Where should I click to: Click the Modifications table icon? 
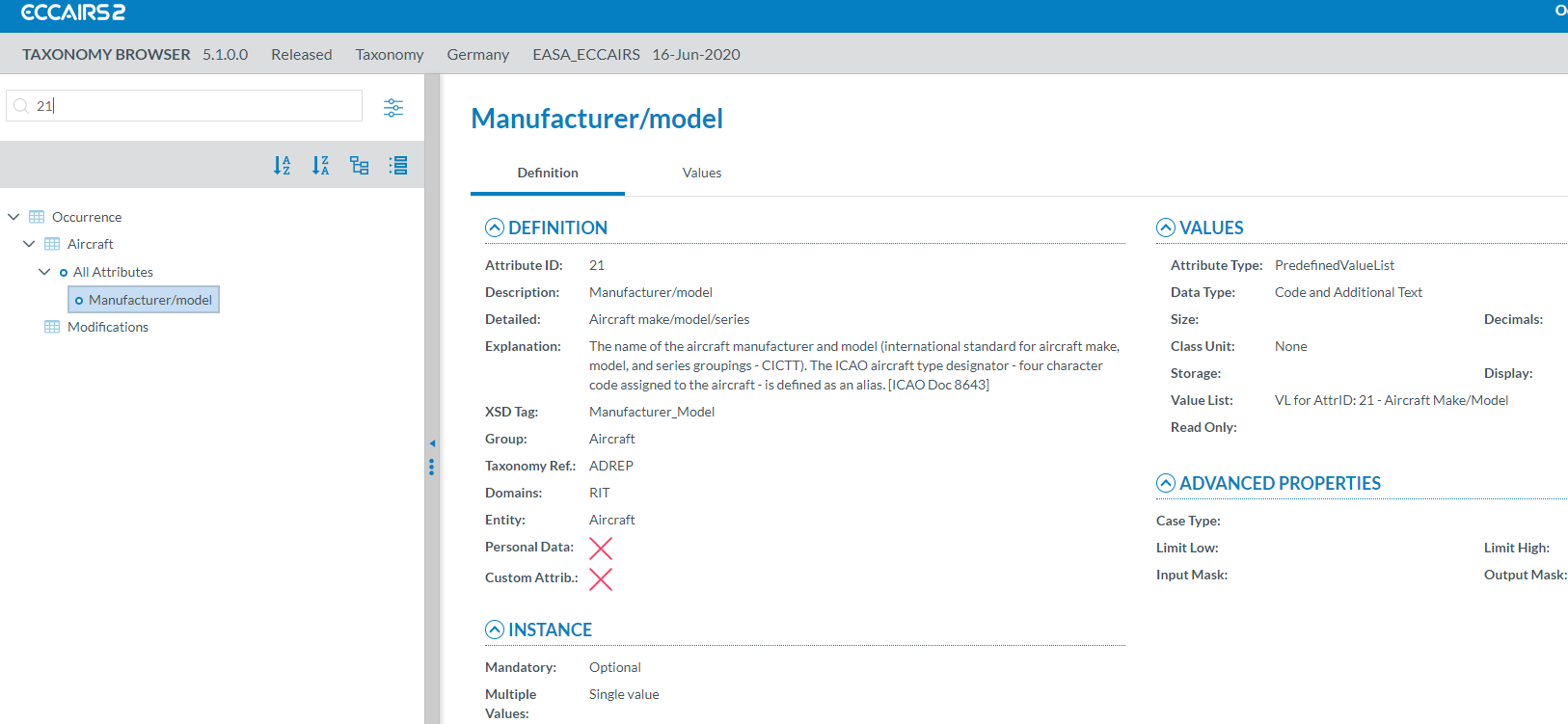[x=52, y=327]
